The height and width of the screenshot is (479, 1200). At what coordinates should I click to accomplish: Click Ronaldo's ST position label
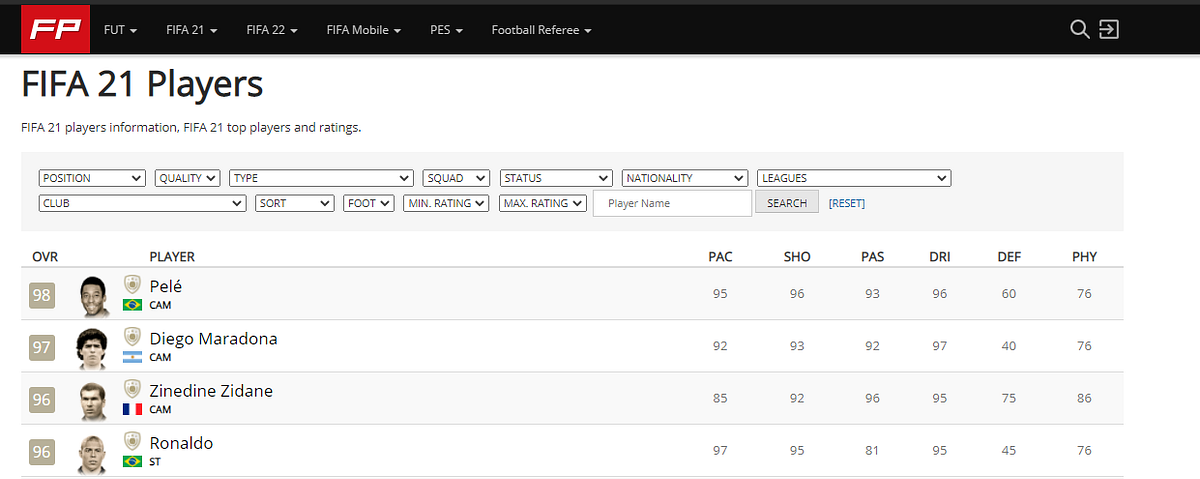(x=155, y=462)
